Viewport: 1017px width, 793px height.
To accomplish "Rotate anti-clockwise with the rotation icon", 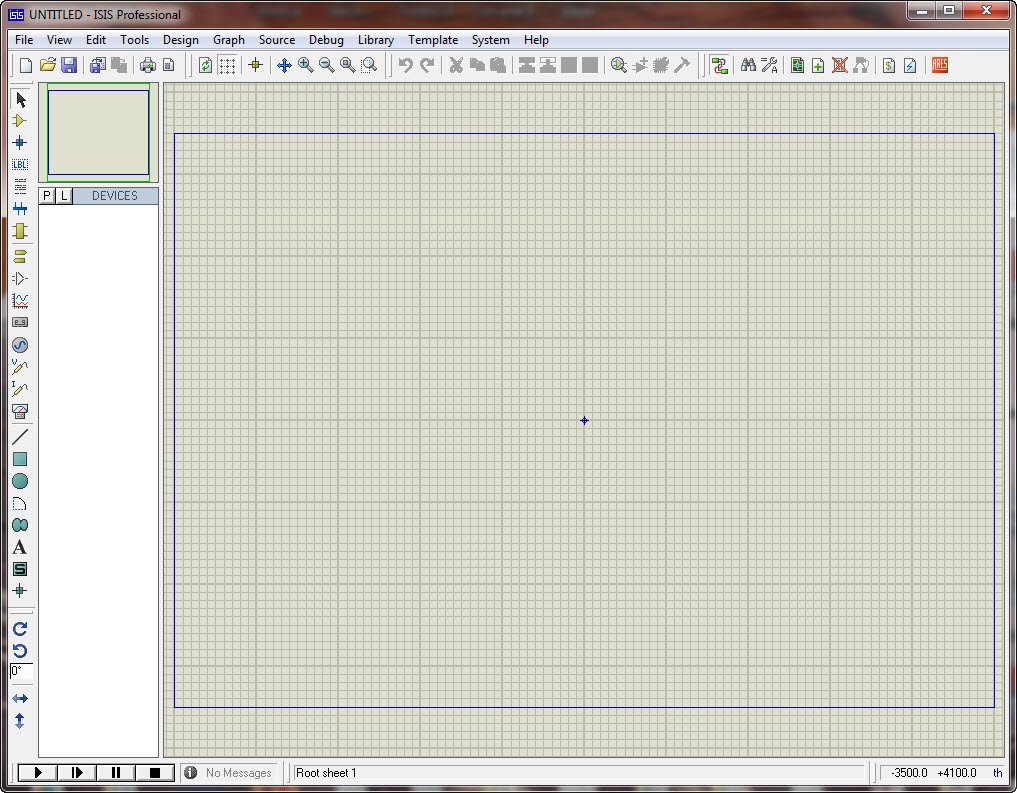I will (x=20, y=651).
